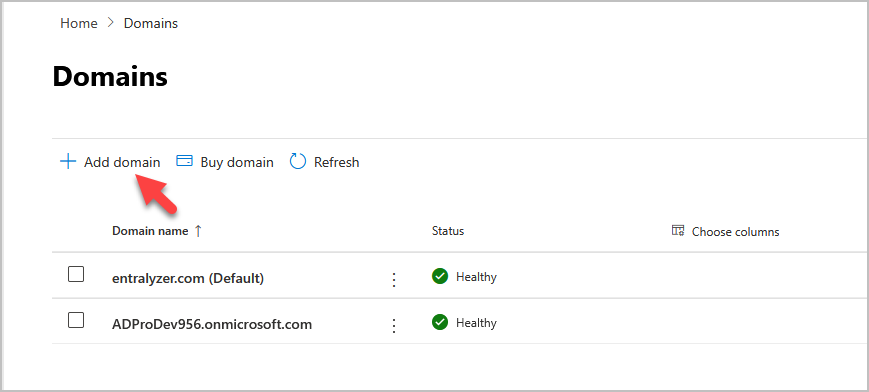Select the ADProDev956.onmicrosoft.com row checkbox
This screenshot has height=392, width=869.
[76, 320]
